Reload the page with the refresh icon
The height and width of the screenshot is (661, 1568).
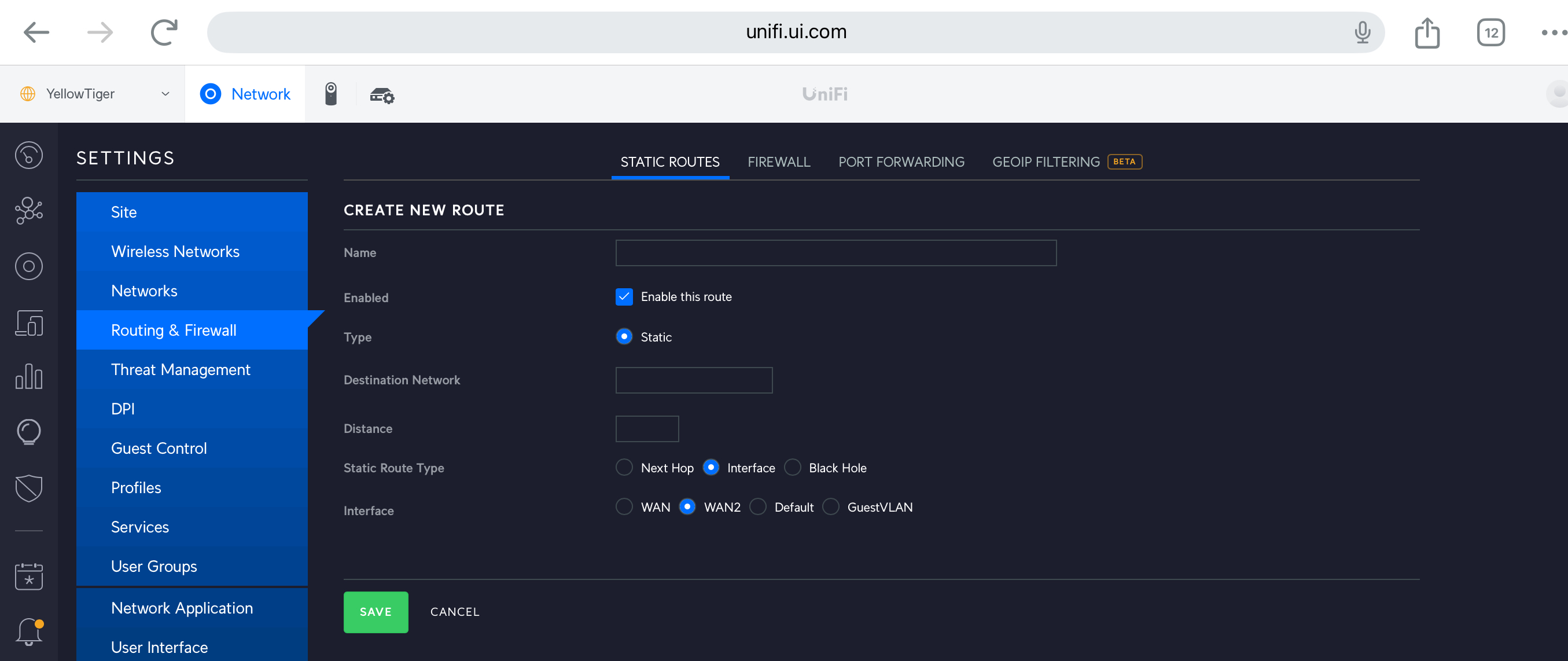(x=164, y=32)
